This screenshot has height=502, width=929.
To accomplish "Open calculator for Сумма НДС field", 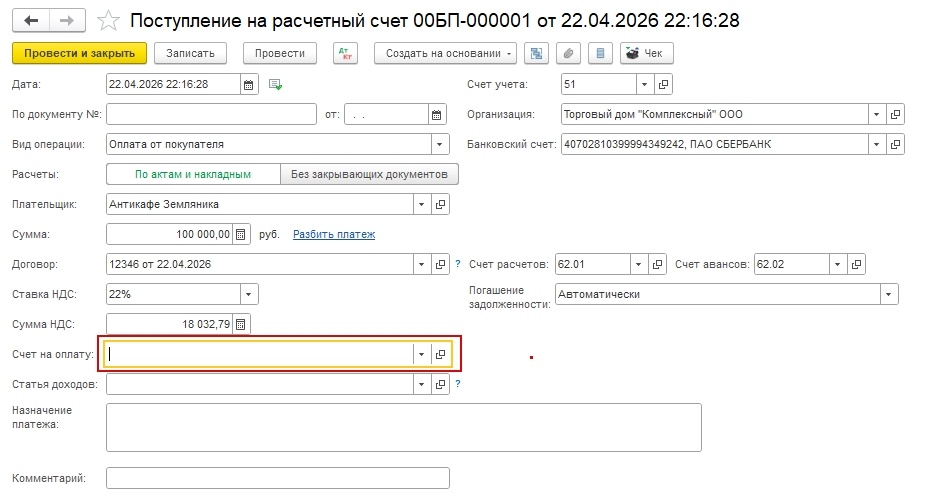I will (241, 324).
